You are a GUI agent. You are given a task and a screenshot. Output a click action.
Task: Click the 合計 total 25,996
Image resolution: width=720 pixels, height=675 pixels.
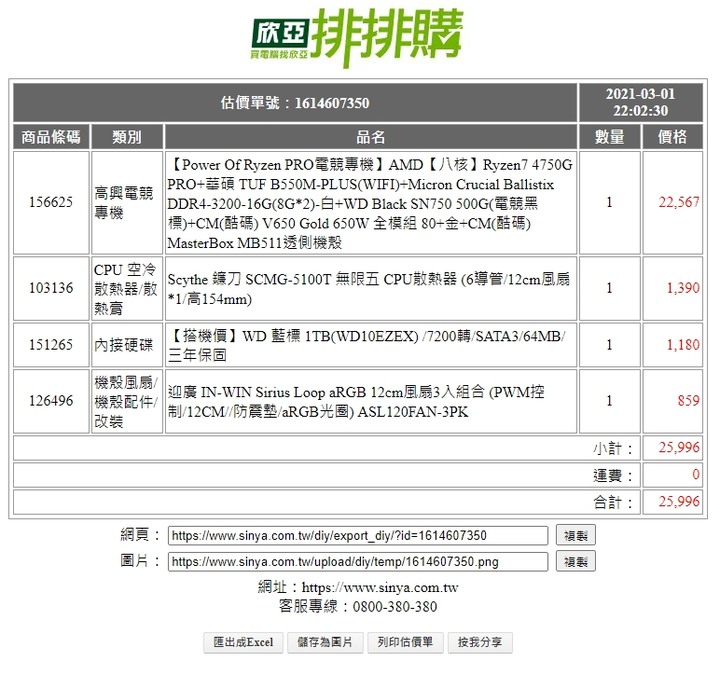[679, 501]
